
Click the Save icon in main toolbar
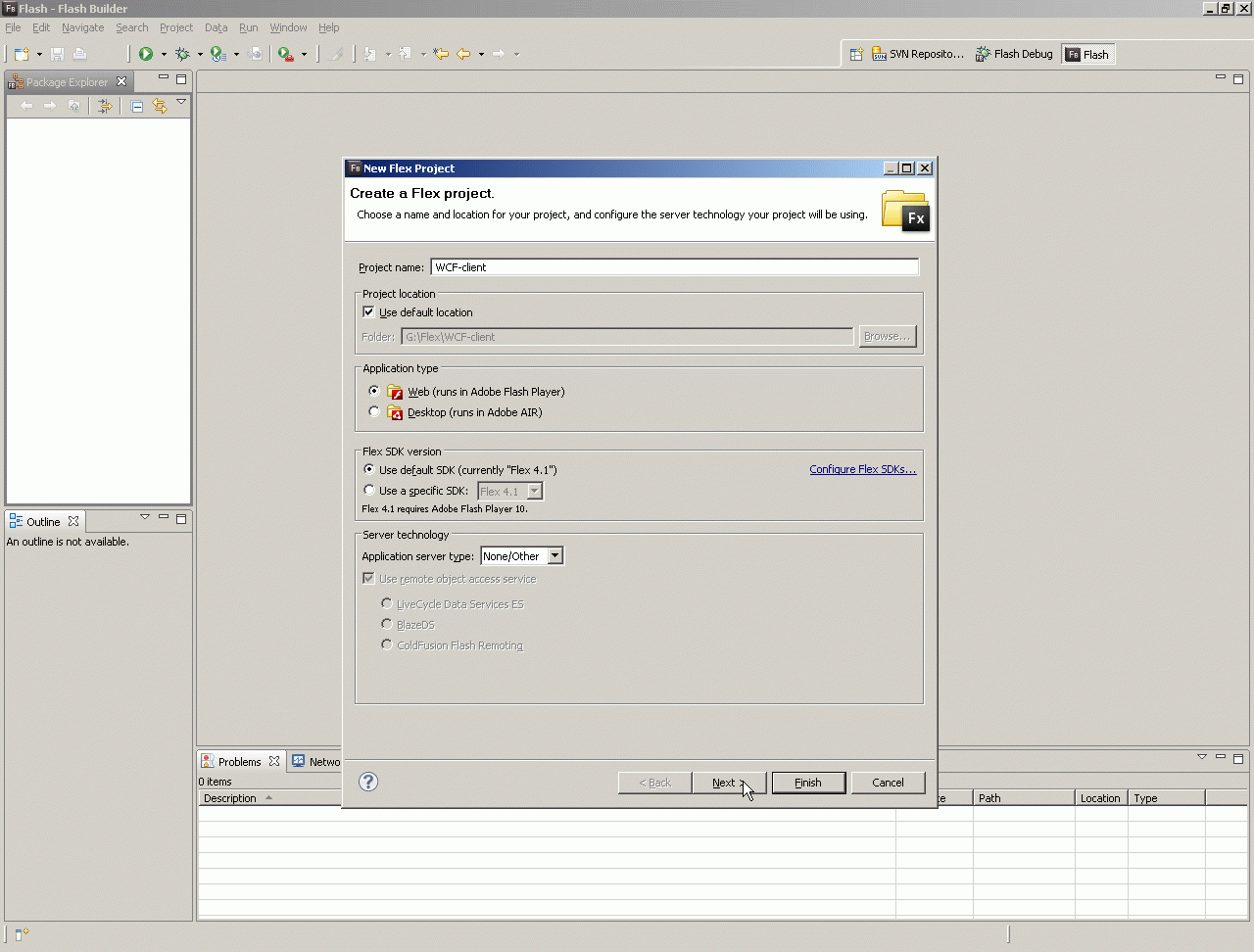tap(57, 54)
